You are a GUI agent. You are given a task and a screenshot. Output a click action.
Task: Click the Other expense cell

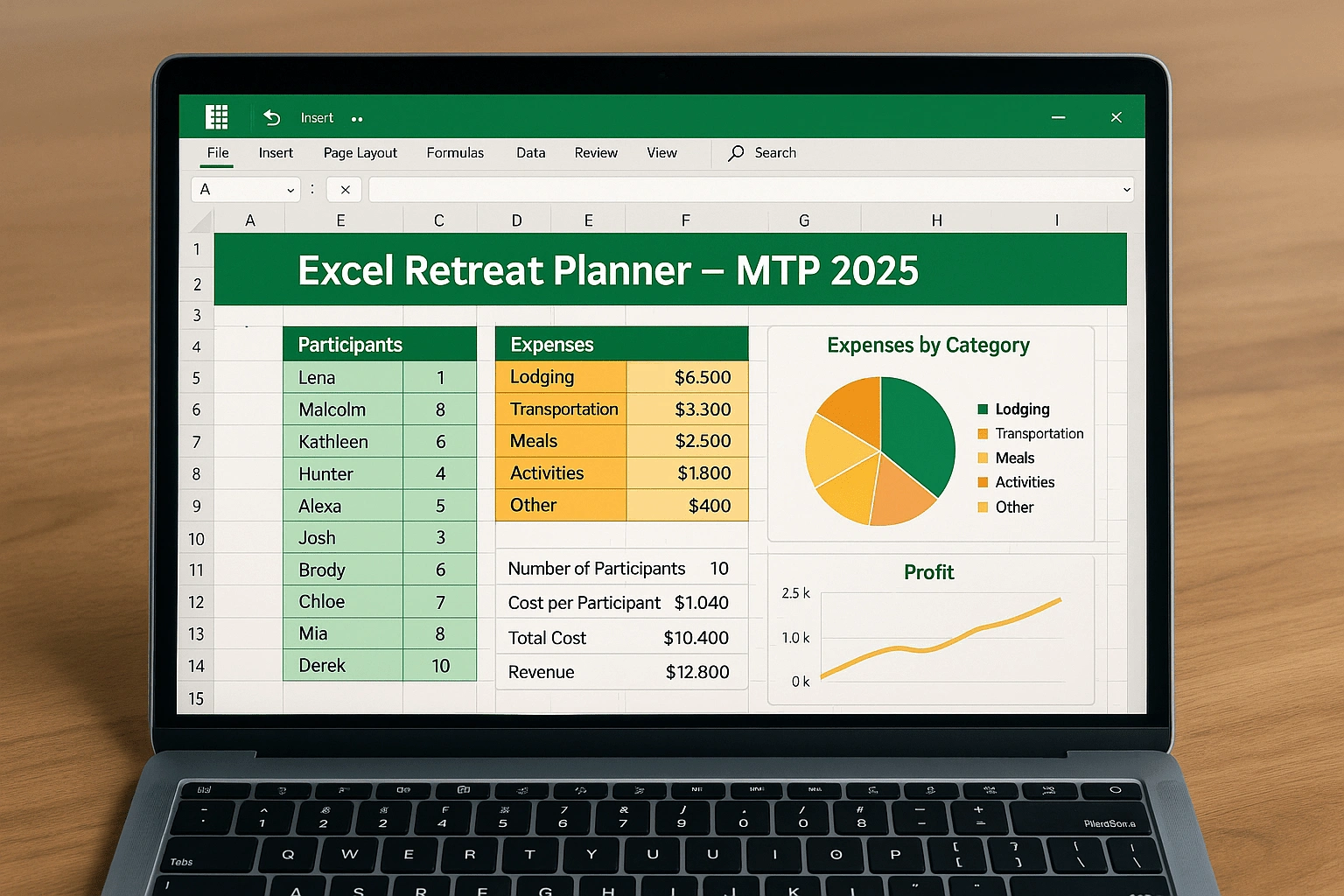tap(561, 505)
